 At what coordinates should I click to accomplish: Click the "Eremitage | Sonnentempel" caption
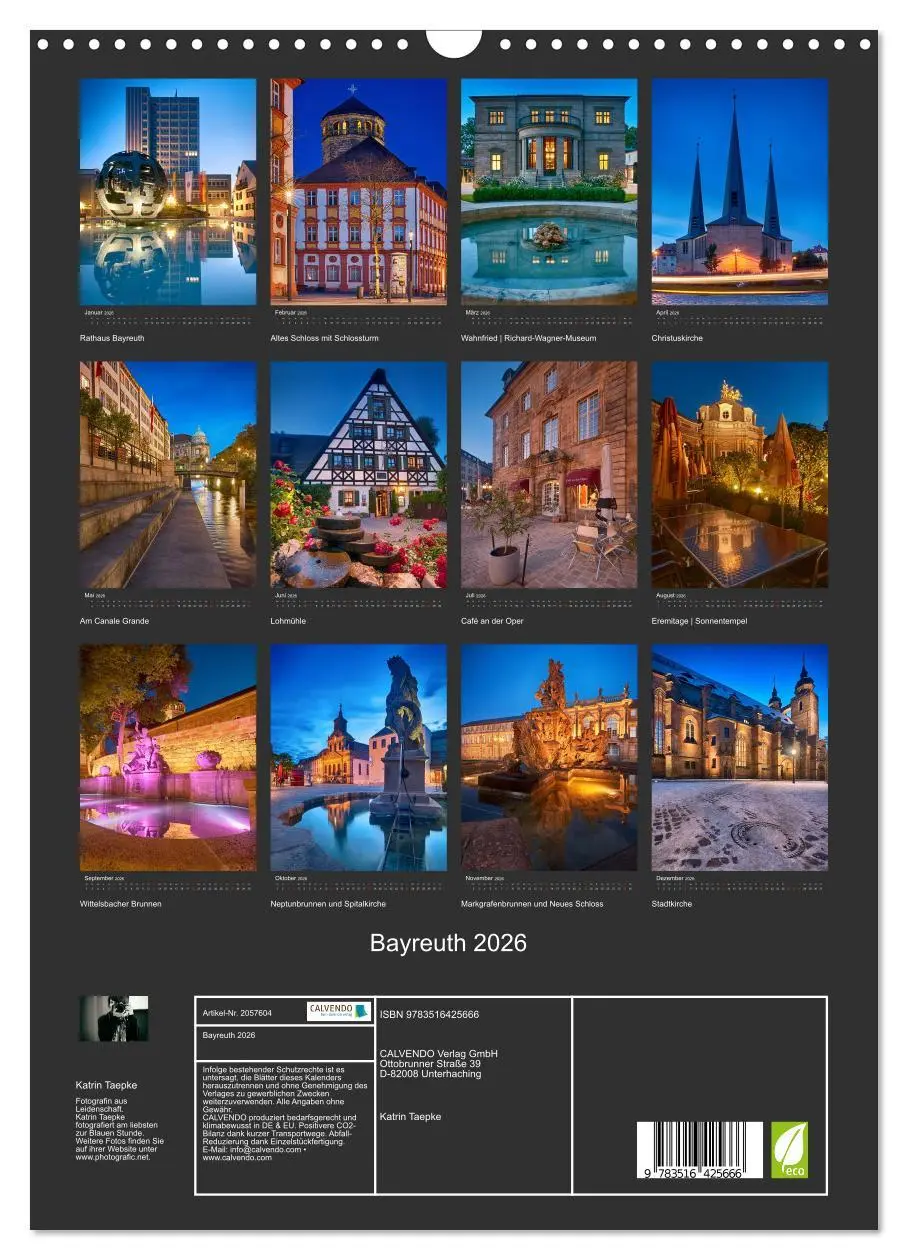click(699, 621)
